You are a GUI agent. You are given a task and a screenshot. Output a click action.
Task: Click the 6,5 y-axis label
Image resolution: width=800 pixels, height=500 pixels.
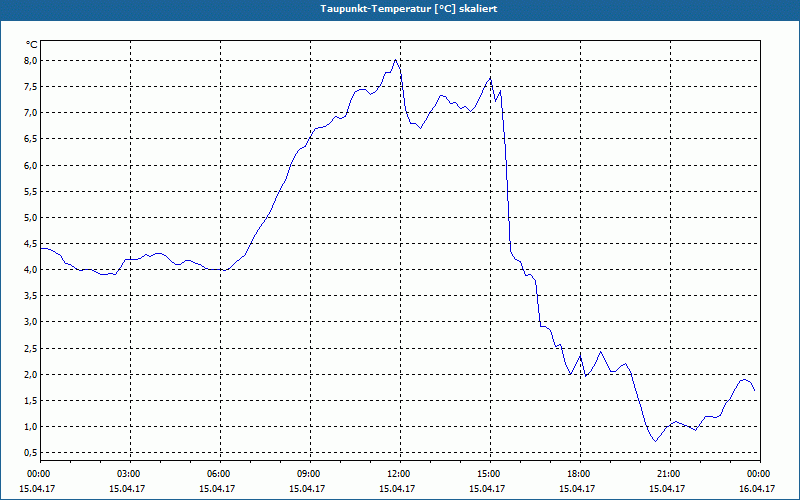31,139
